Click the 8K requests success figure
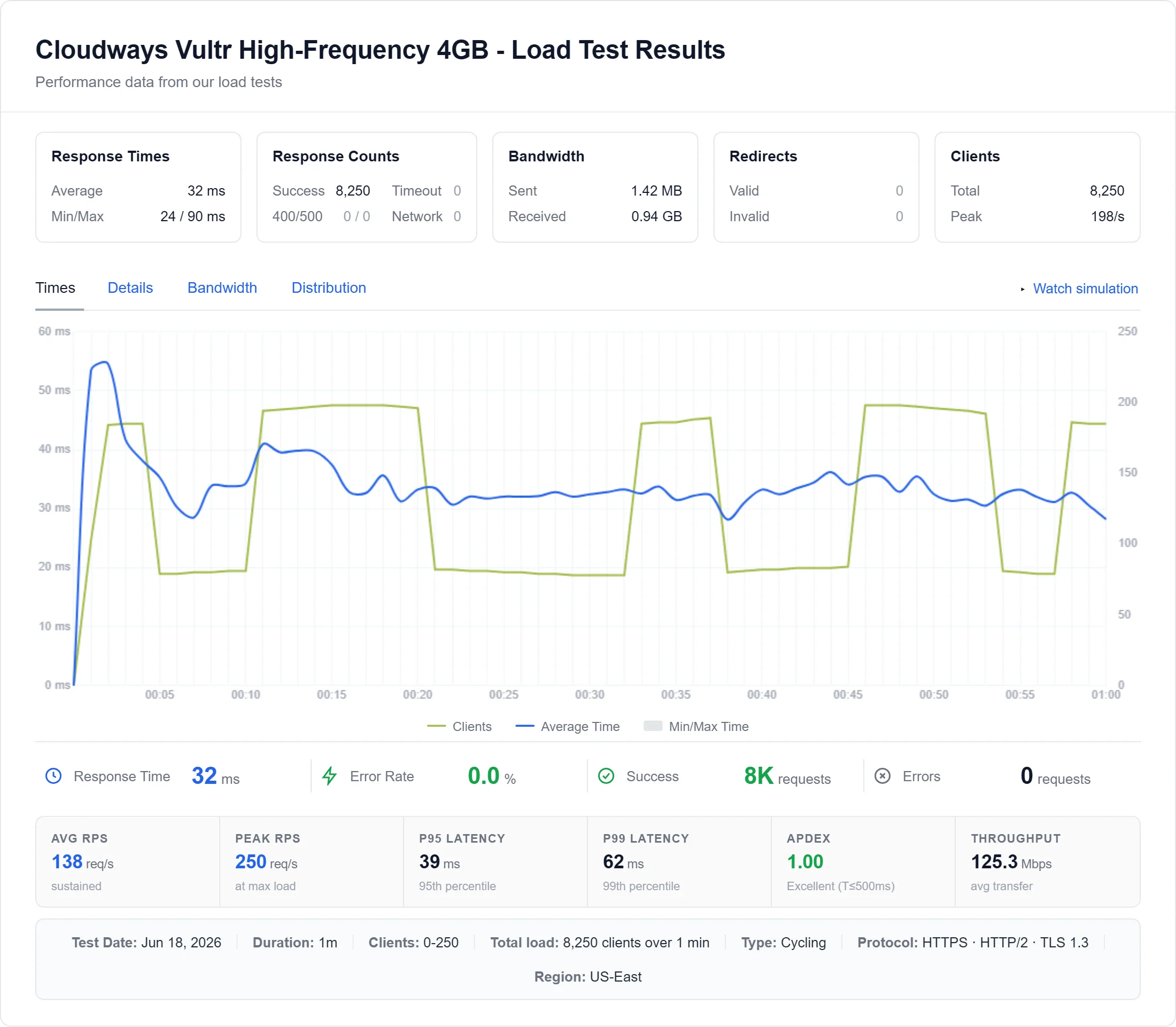Viewport: 1176px width, 1027px height. (787, 776)
